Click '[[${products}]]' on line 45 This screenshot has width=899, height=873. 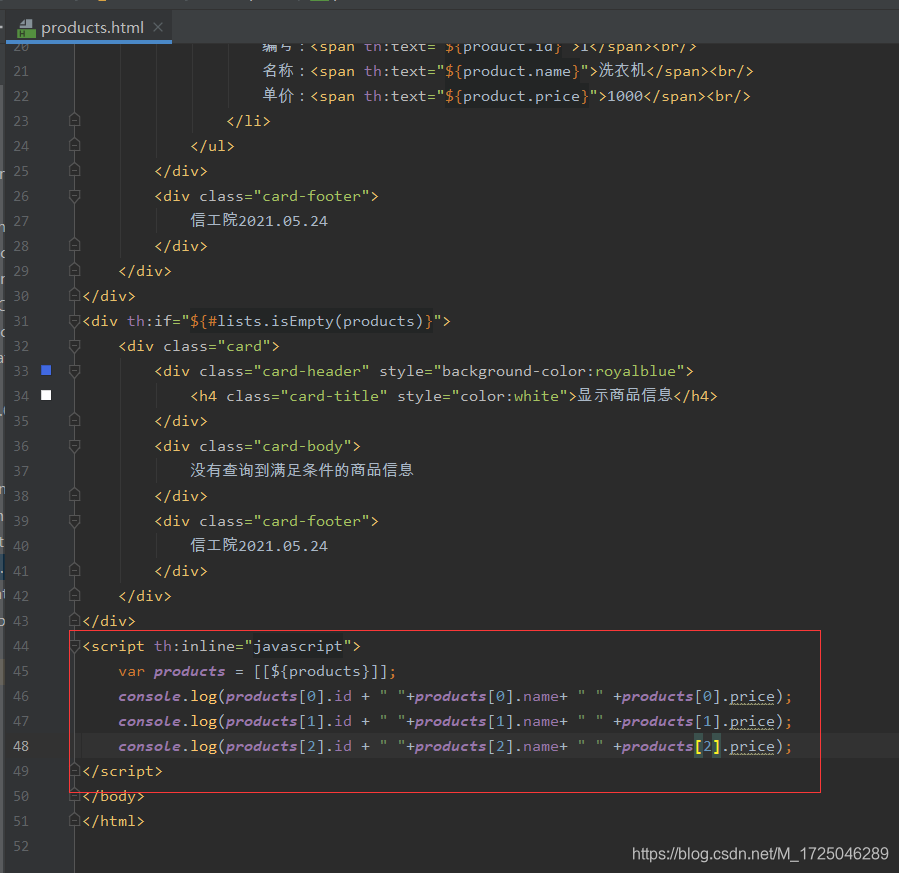320,671
